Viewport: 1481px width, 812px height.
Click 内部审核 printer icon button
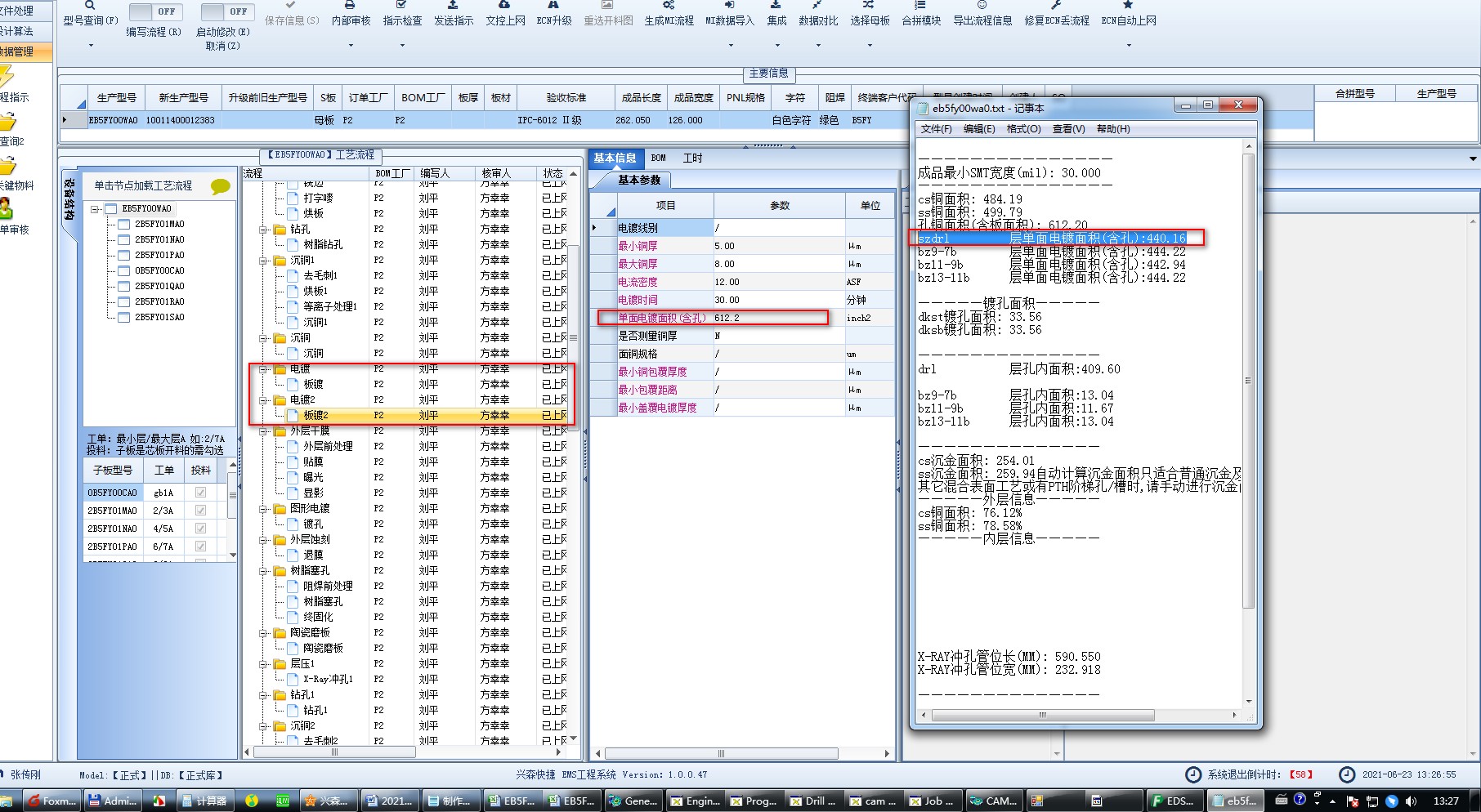coord(351,5)
